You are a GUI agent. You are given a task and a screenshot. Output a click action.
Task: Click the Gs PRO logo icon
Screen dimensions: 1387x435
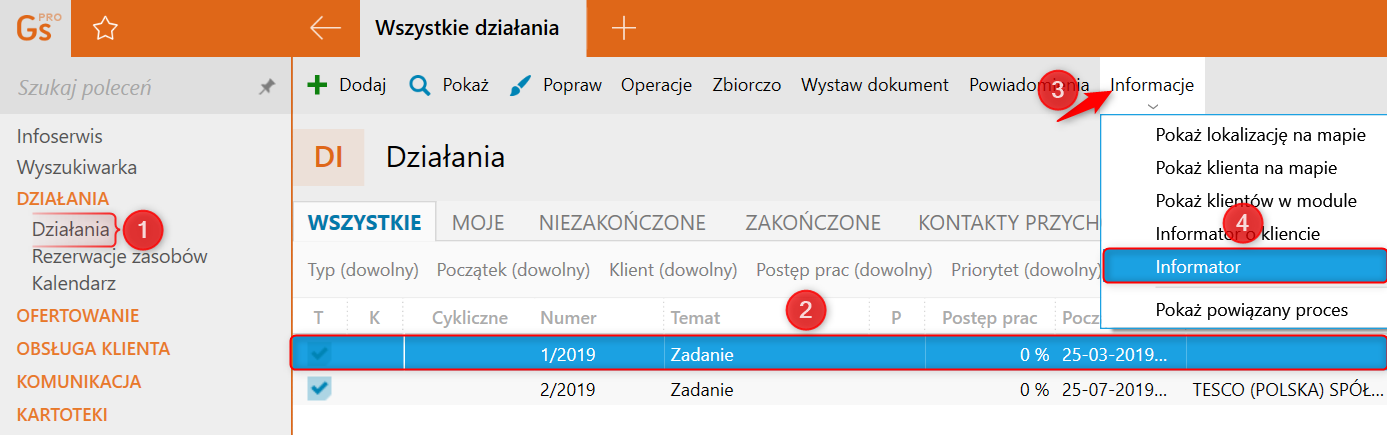coord(36,28)
